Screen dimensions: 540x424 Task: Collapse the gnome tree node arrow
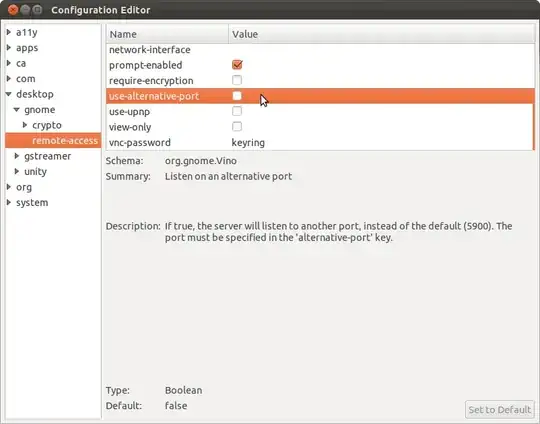click(x=17, y=110)
